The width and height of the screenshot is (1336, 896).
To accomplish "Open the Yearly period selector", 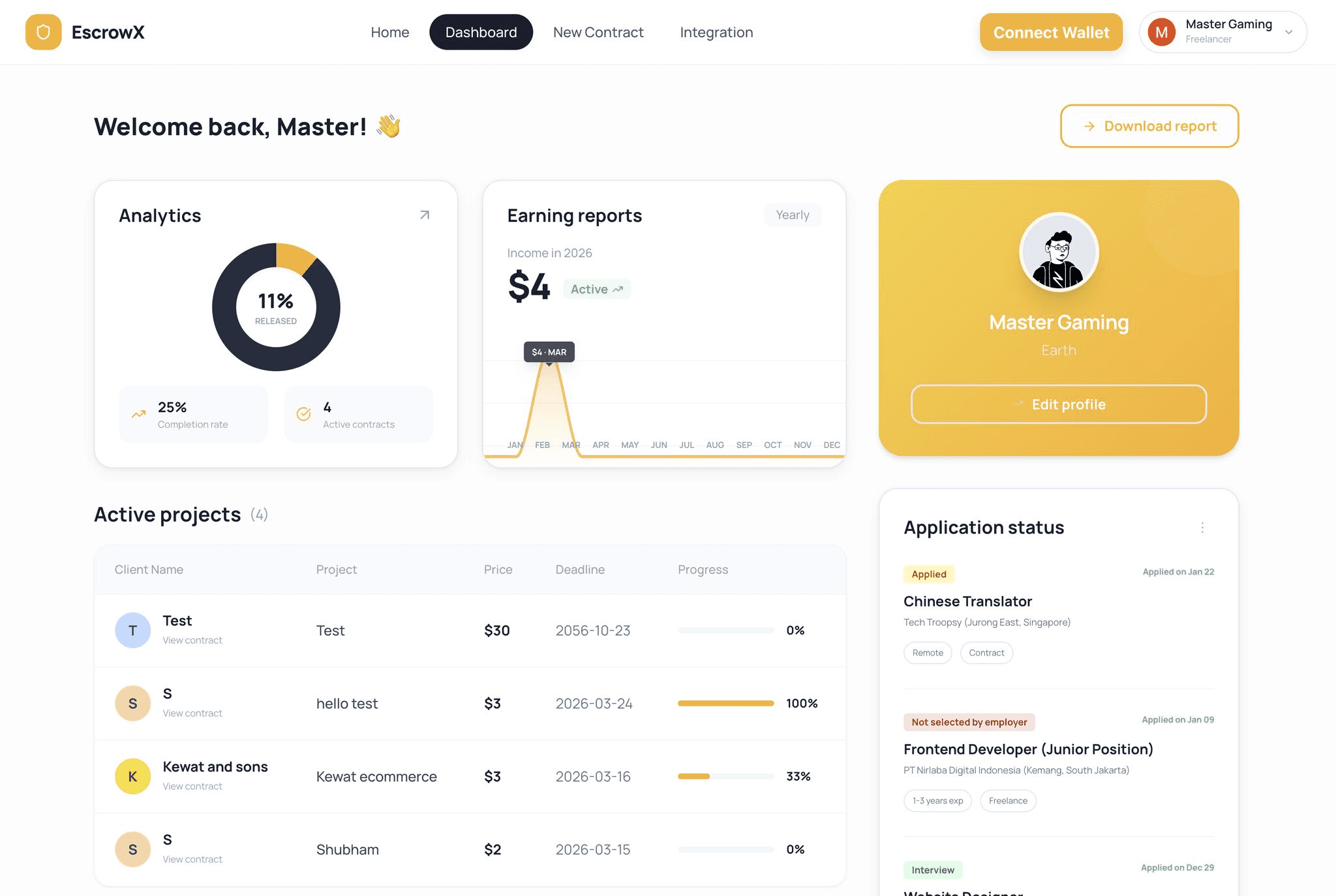I will tap(792, 215).
